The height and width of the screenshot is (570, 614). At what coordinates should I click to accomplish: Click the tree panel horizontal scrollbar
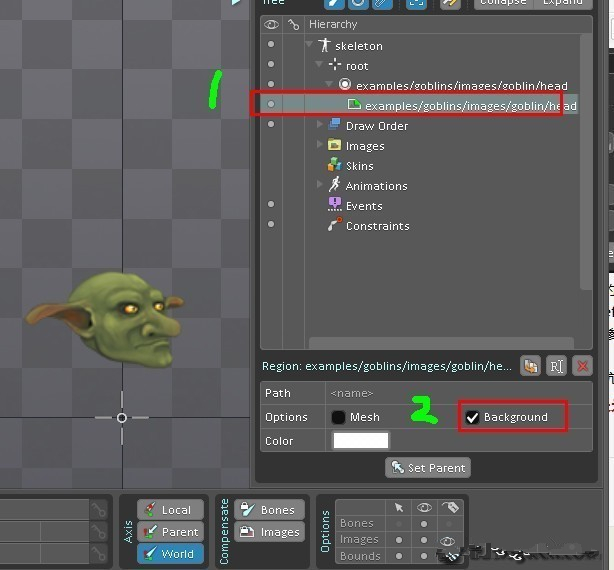tap(441, 343)
